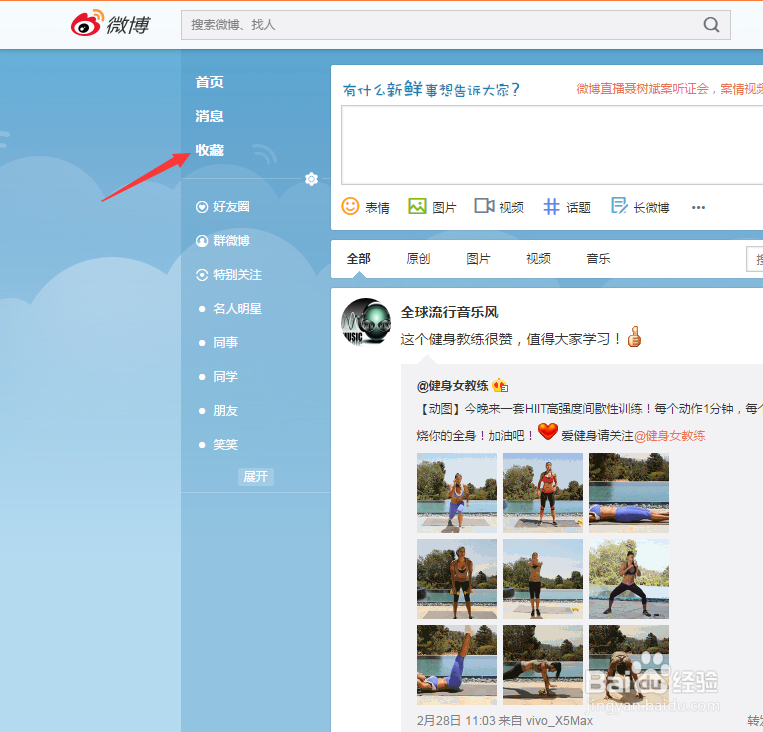The width and height of the screenshot is (763, 732).
Task: Open vivo_X5Max source link
Action: coord(560,721)
